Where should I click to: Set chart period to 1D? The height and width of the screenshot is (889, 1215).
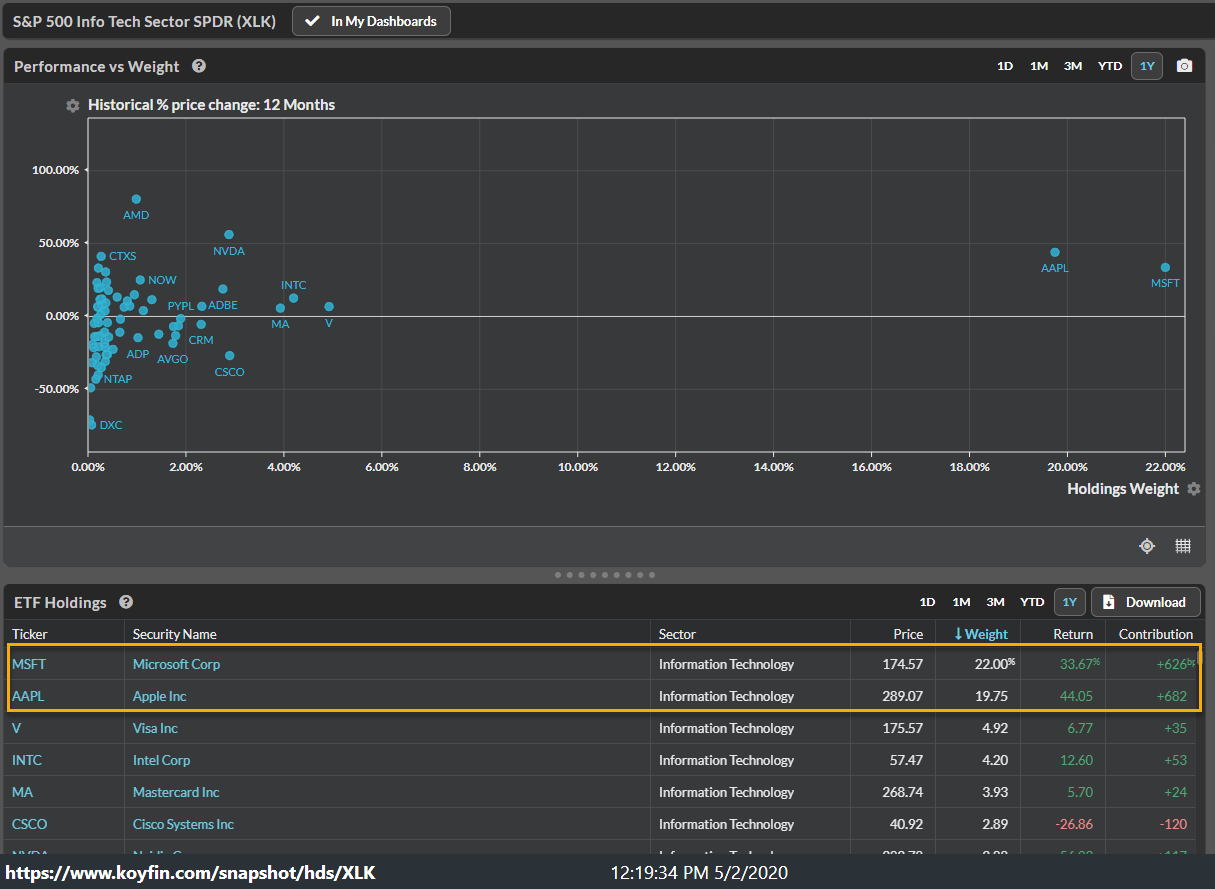(1005, 66)
